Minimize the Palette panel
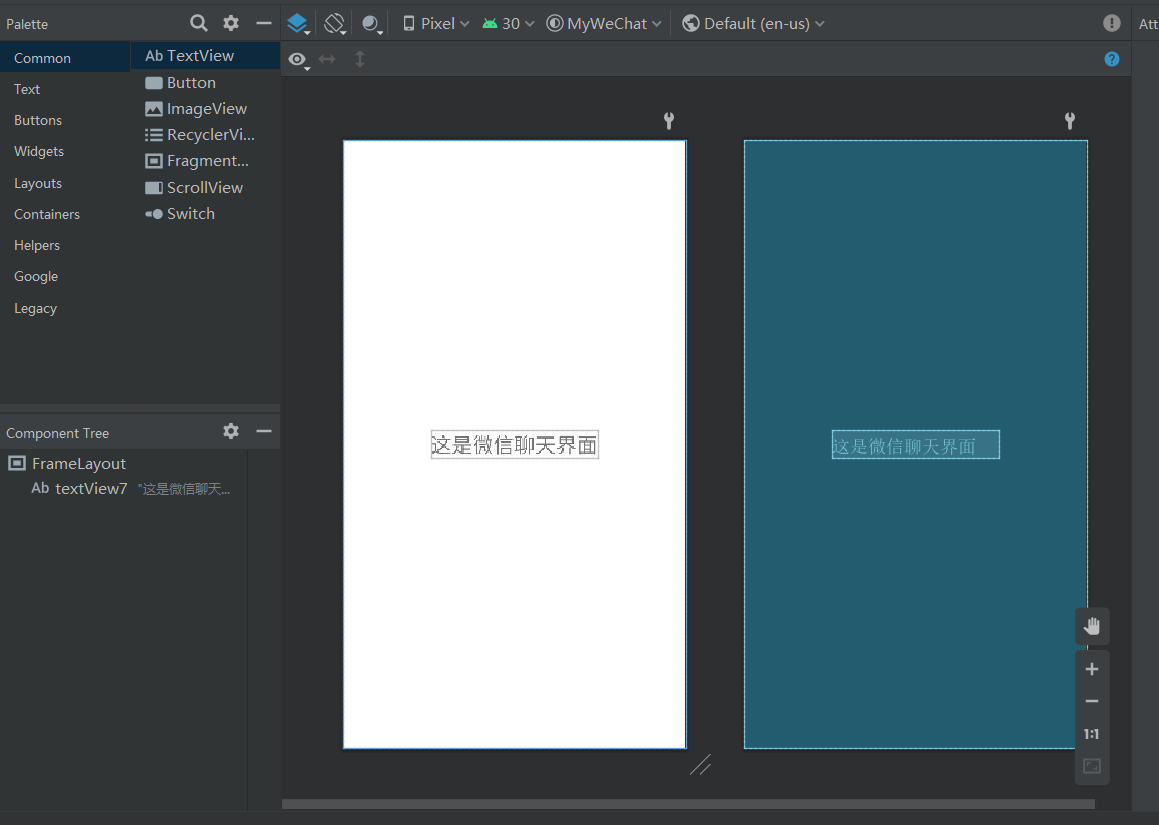Viewport: 1159px width, 825px height. (x=264, y=23)
